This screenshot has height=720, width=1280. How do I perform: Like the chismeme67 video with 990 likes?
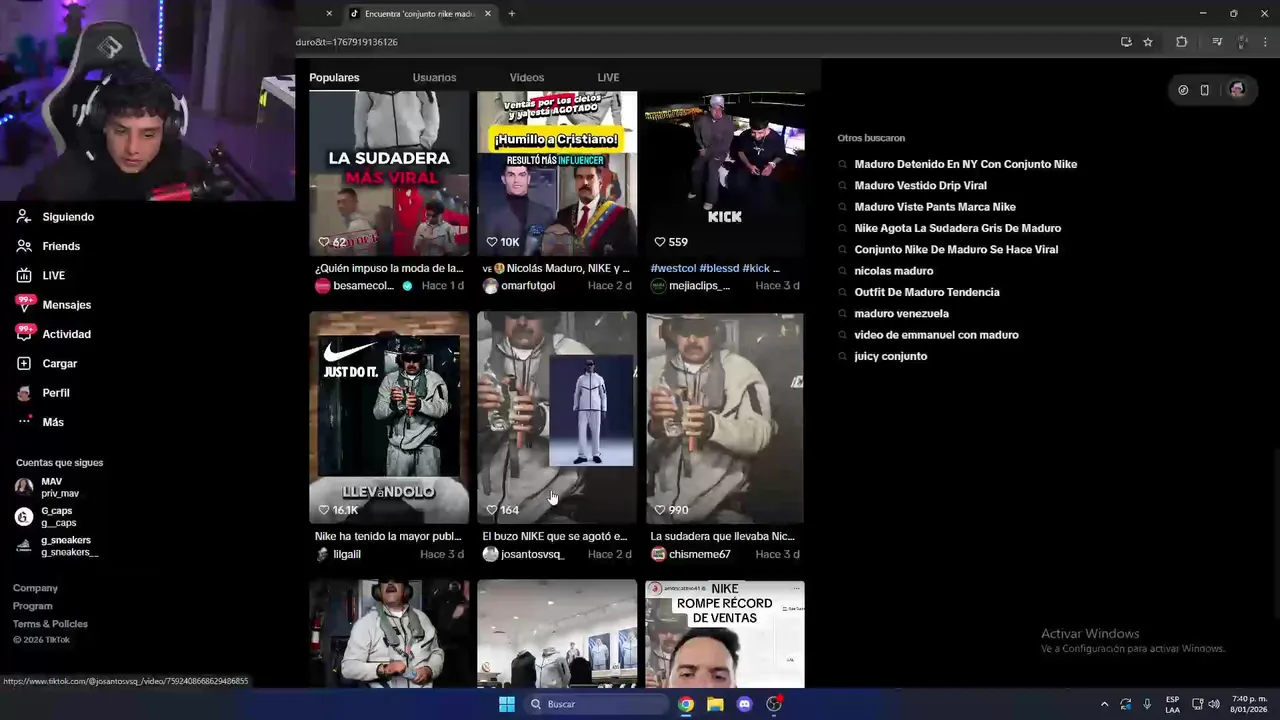tap(660, 510)
